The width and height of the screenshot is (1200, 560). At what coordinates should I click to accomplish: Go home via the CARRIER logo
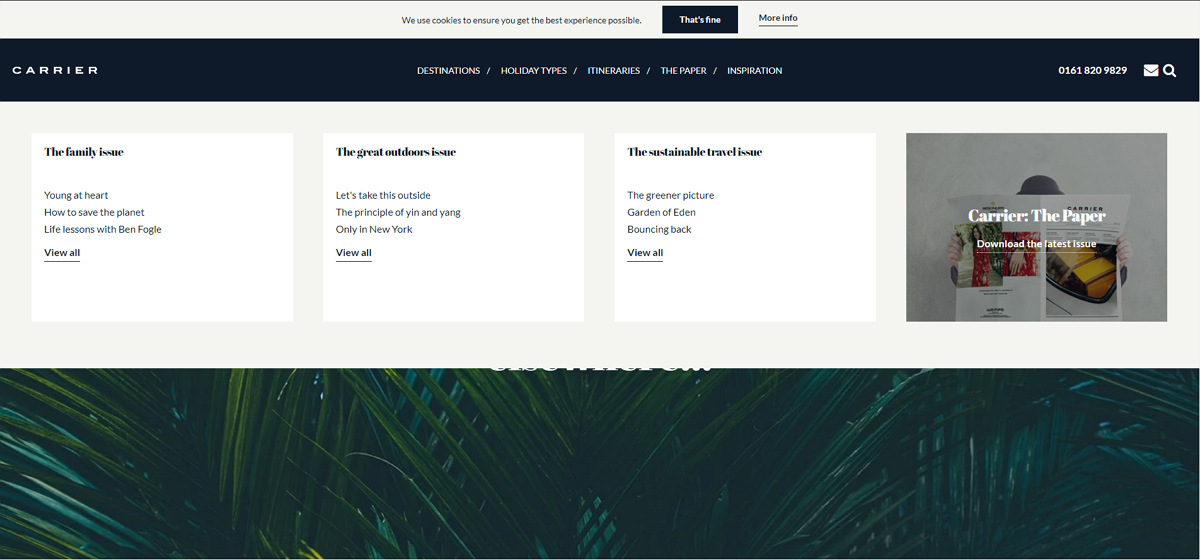(55, 70)
